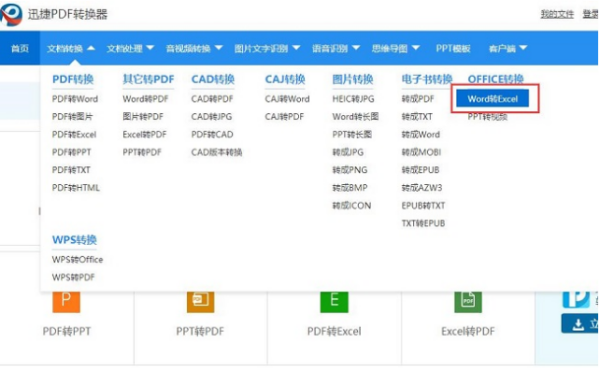Choose 转成PNG in 图片转换

click(x=350, y=170)
